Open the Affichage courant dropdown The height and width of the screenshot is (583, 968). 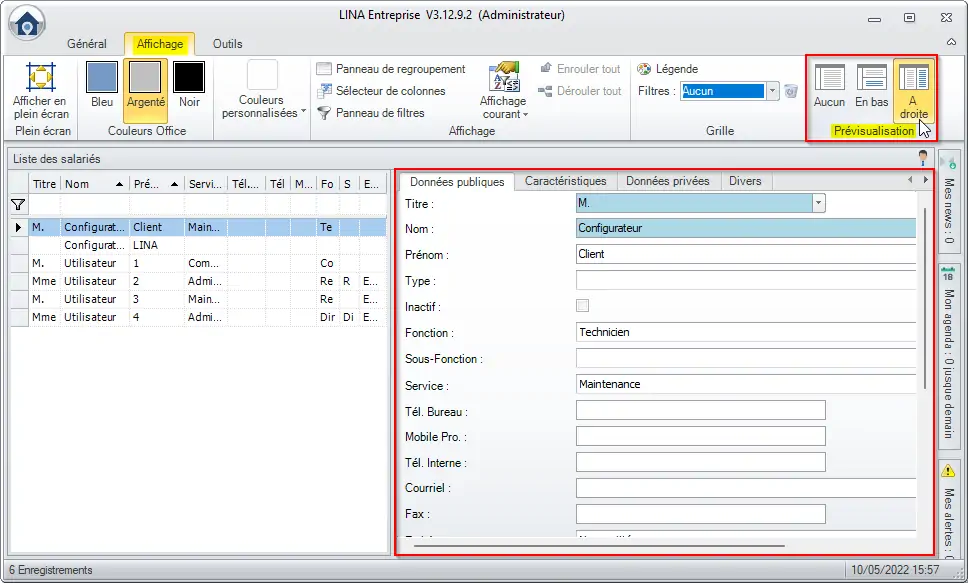504,90
